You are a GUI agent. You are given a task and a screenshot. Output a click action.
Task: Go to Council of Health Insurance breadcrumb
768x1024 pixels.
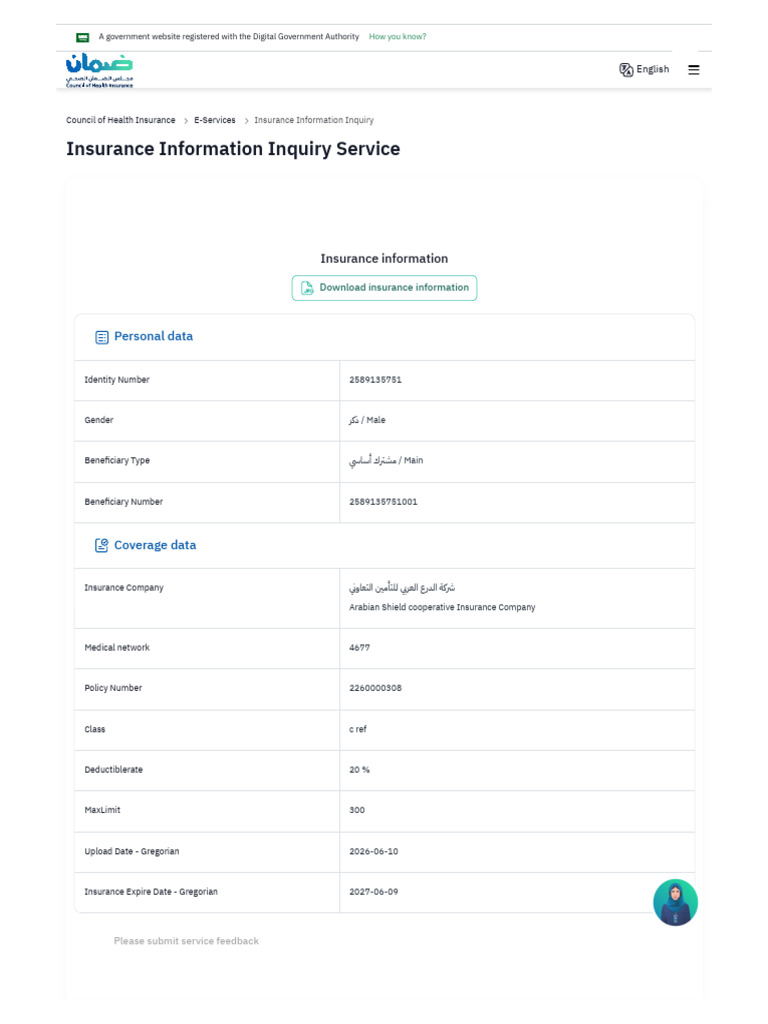(x=121, y=120)
